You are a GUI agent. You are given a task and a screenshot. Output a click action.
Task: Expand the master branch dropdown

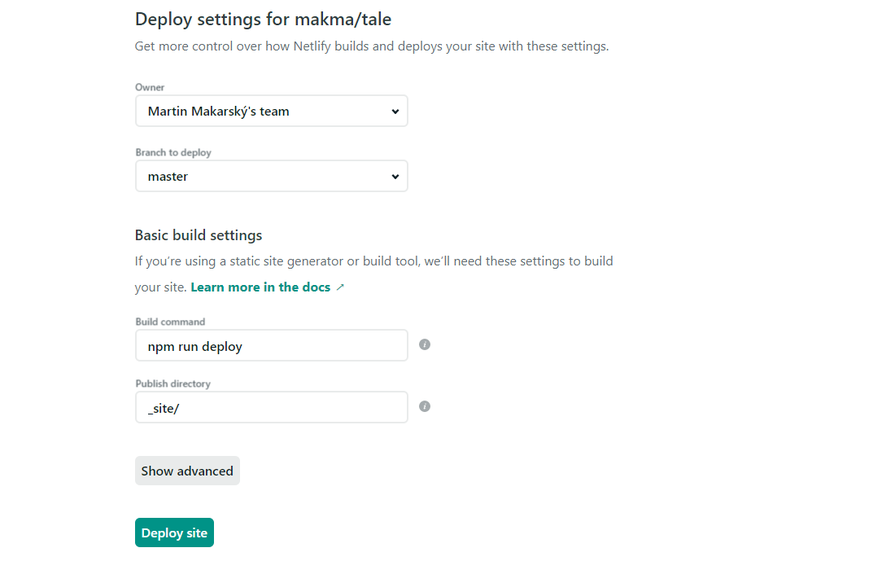[271, 176]
